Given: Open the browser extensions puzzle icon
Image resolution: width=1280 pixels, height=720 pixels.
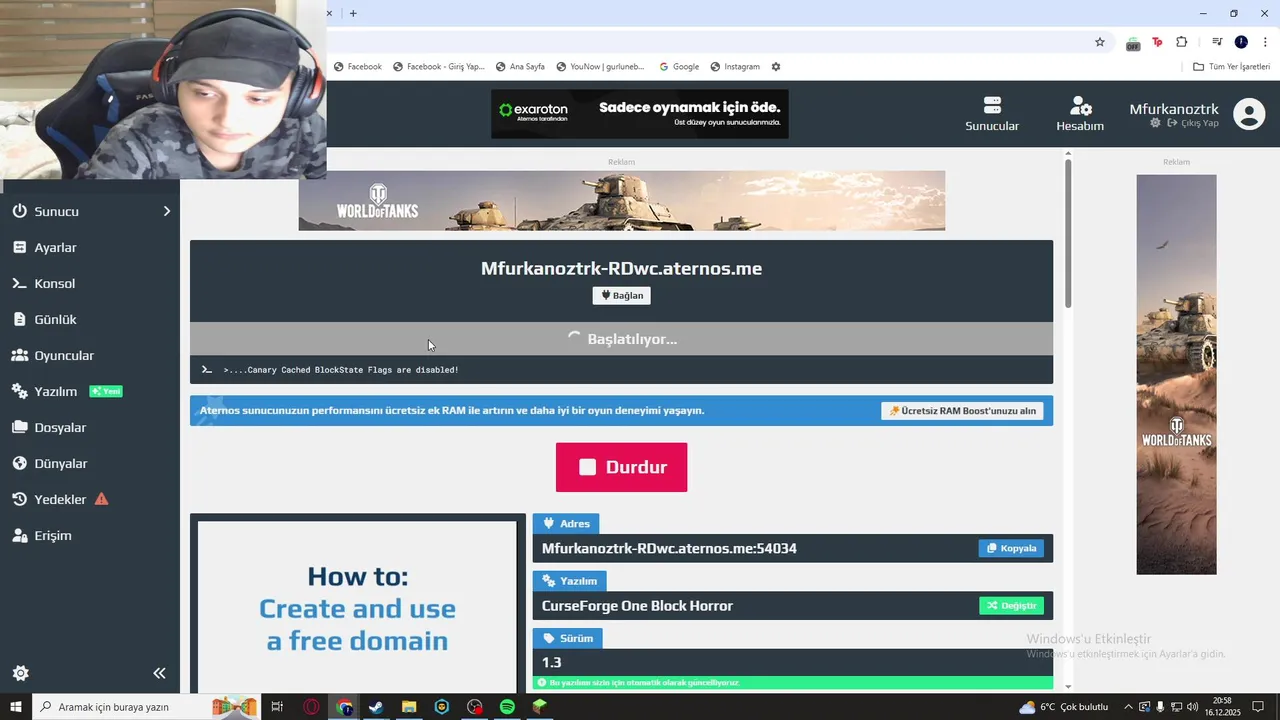Looking at the screenshot, I should tap(1182, 42).
